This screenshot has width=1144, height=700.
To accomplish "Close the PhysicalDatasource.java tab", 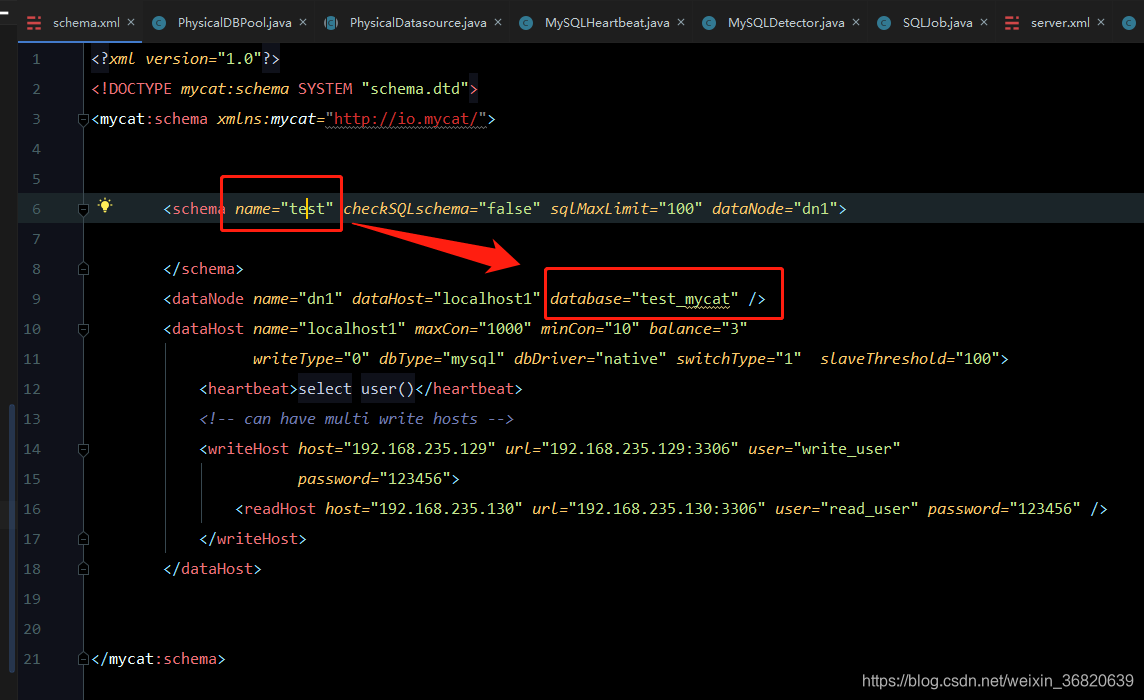I will (x=498, y=23).
